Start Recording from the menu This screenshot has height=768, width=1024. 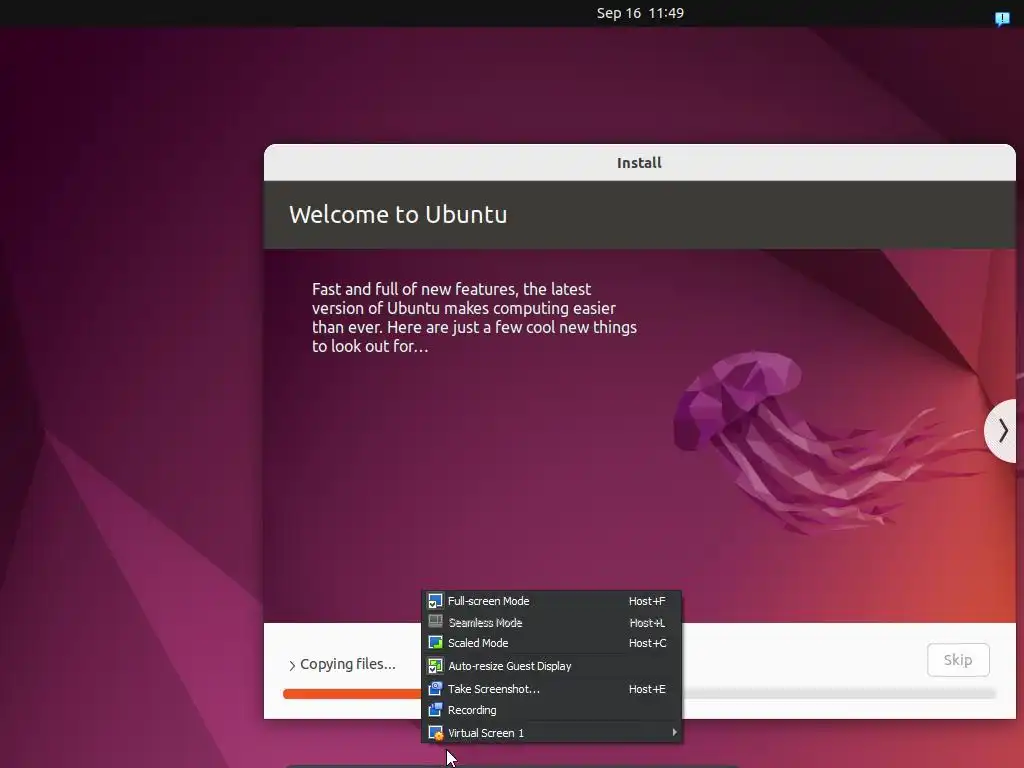(552, 710)
